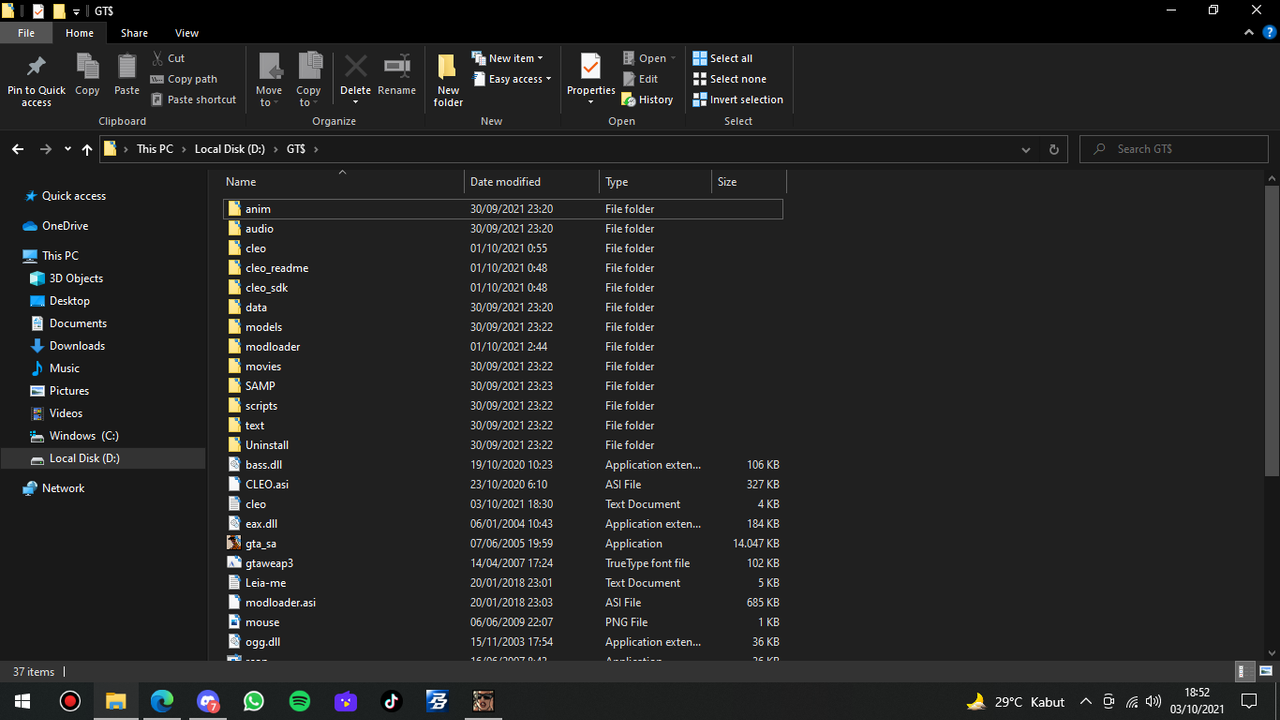Open Spotify from taskbar
The height and width of the screenshot is (720, 1280).
click(x=299, y=701)
